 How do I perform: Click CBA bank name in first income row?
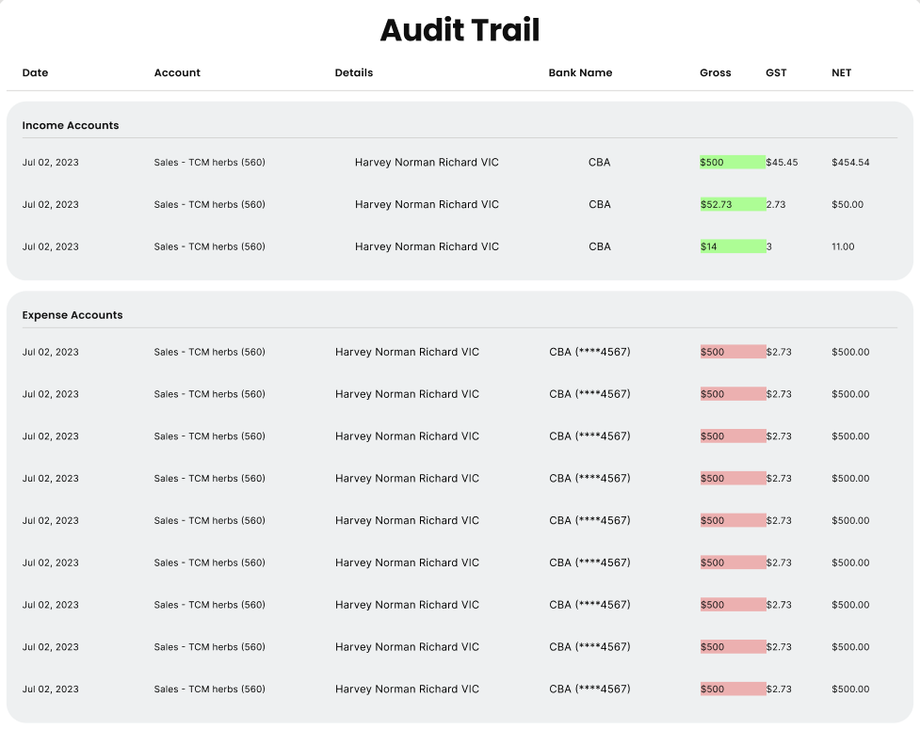point(599,162)
